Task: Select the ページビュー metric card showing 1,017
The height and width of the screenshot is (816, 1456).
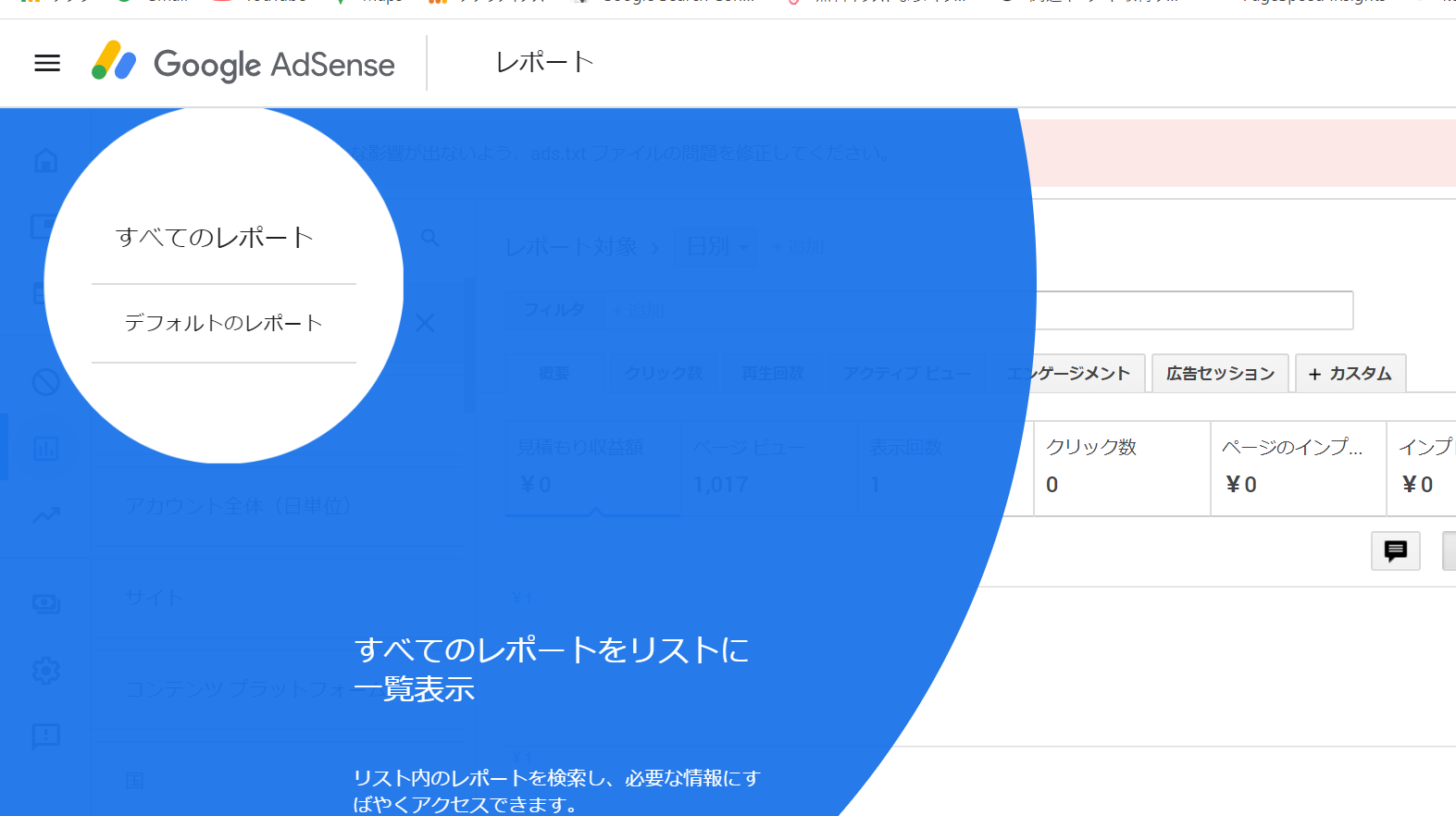Action: pyautogui.click(x=769, y=468)
